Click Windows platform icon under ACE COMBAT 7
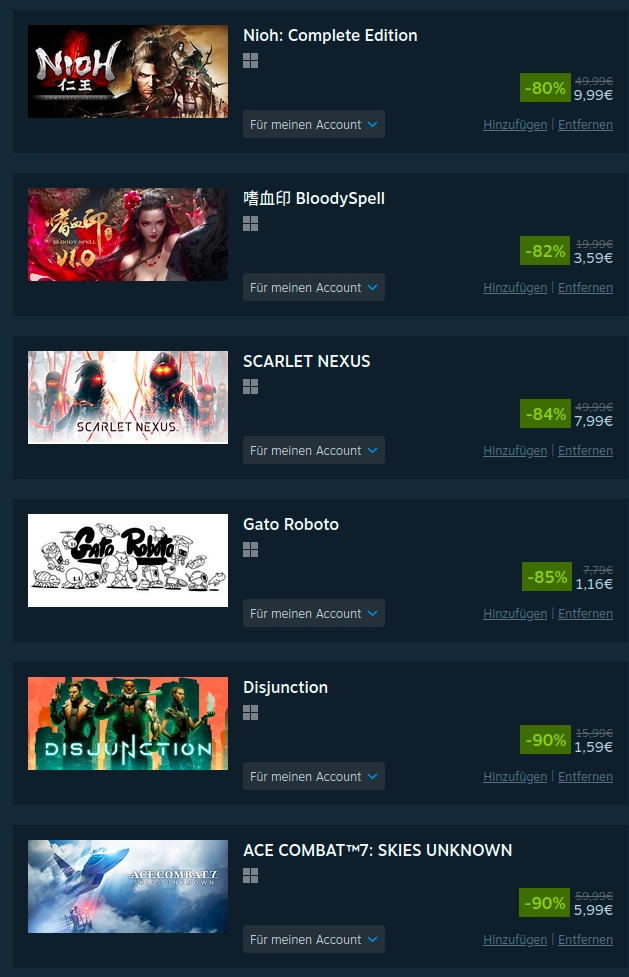The height and width of the screenshot is (977, 629). coord(251,876)
